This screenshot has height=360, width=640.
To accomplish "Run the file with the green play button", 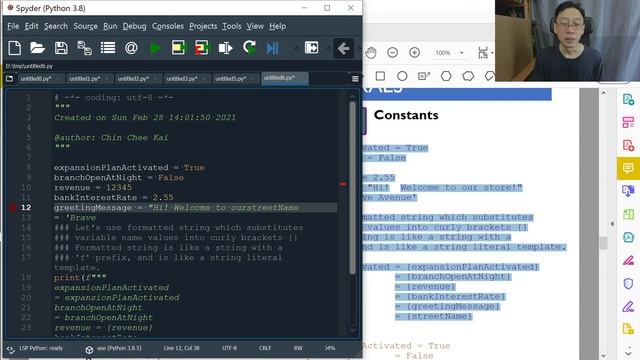I will click(x=155, y=48).
